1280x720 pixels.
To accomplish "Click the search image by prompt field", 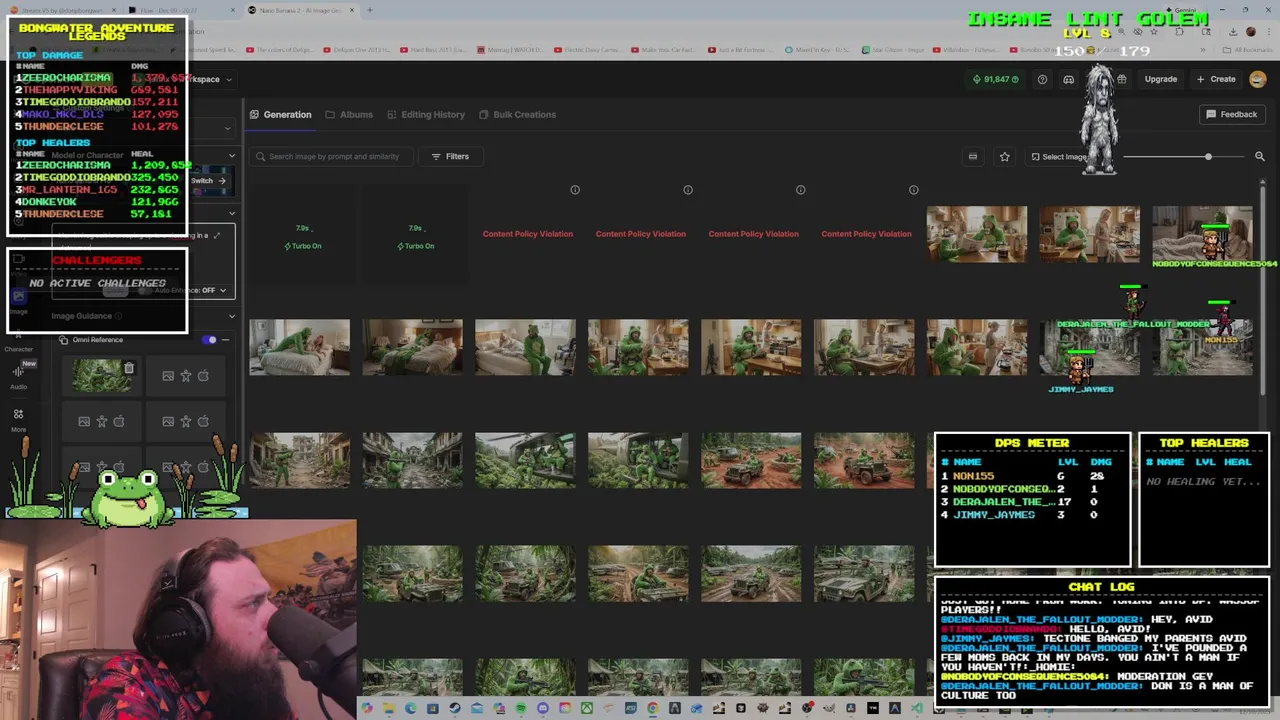I will coord(329,156).
